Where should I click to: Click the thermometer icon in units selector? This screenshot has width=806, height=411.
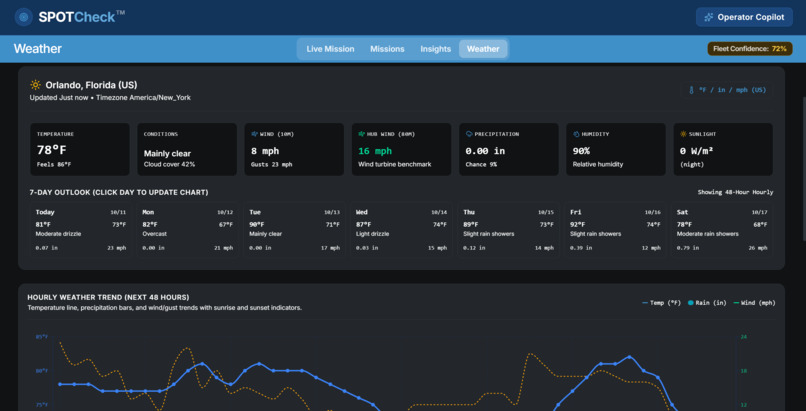[692, 90]
